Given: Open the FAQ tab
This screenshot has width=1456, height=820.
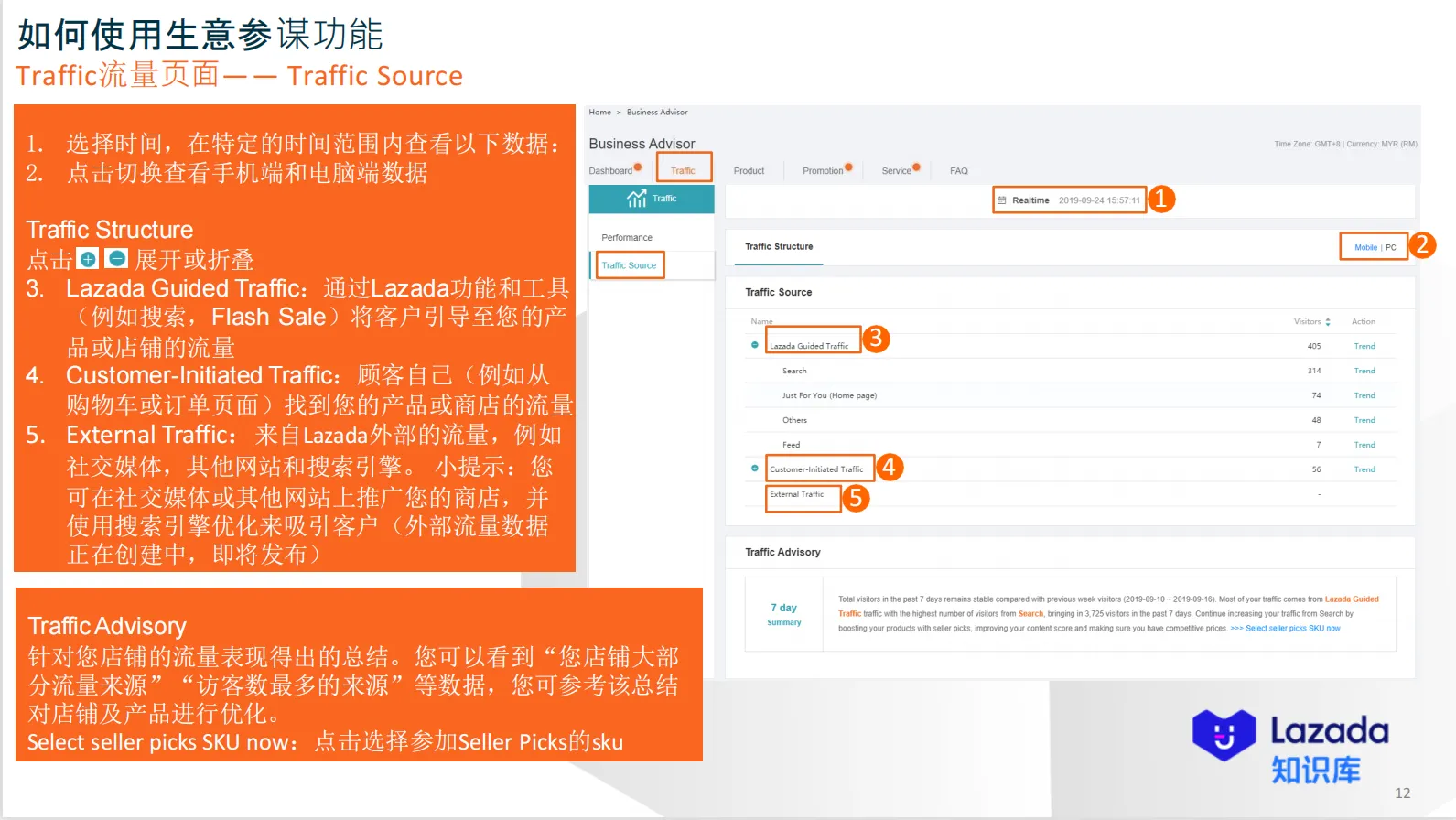Looking at the screenshot, I should click(959, 171).
